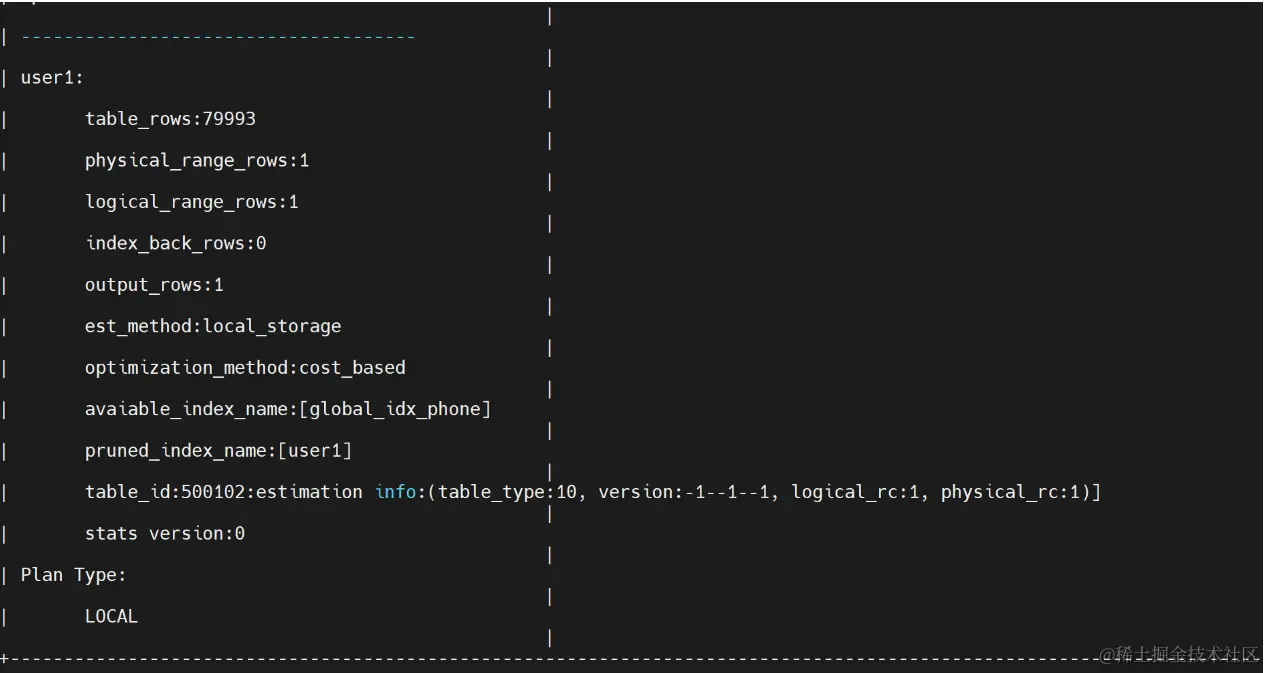The width and height of the screenshot is (1267, 673).
Task: Click the physical_range_rows:1 text
Action: 197,160
